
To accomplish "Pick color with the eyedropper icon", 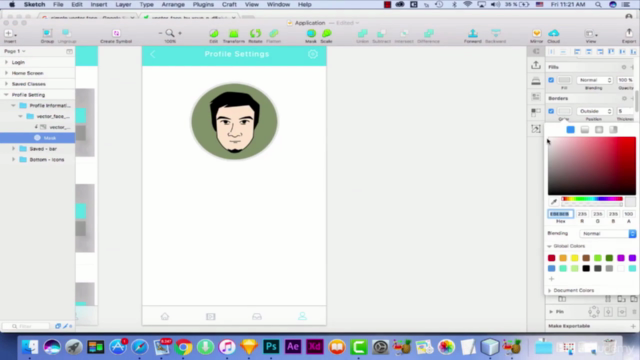I will click(x=554, y=202).
